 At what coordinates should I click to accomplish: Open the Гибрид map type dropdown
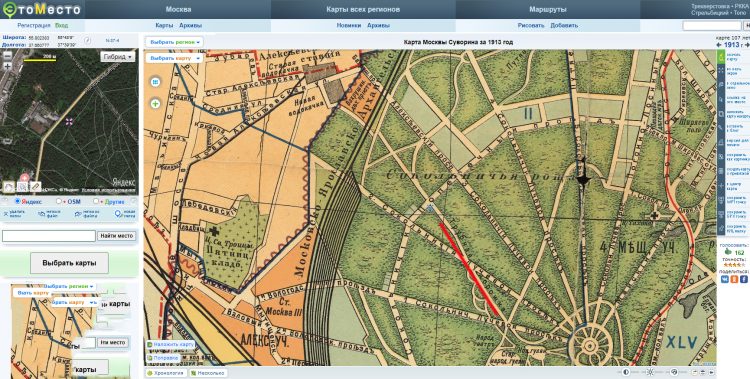[x=118, y=57]
